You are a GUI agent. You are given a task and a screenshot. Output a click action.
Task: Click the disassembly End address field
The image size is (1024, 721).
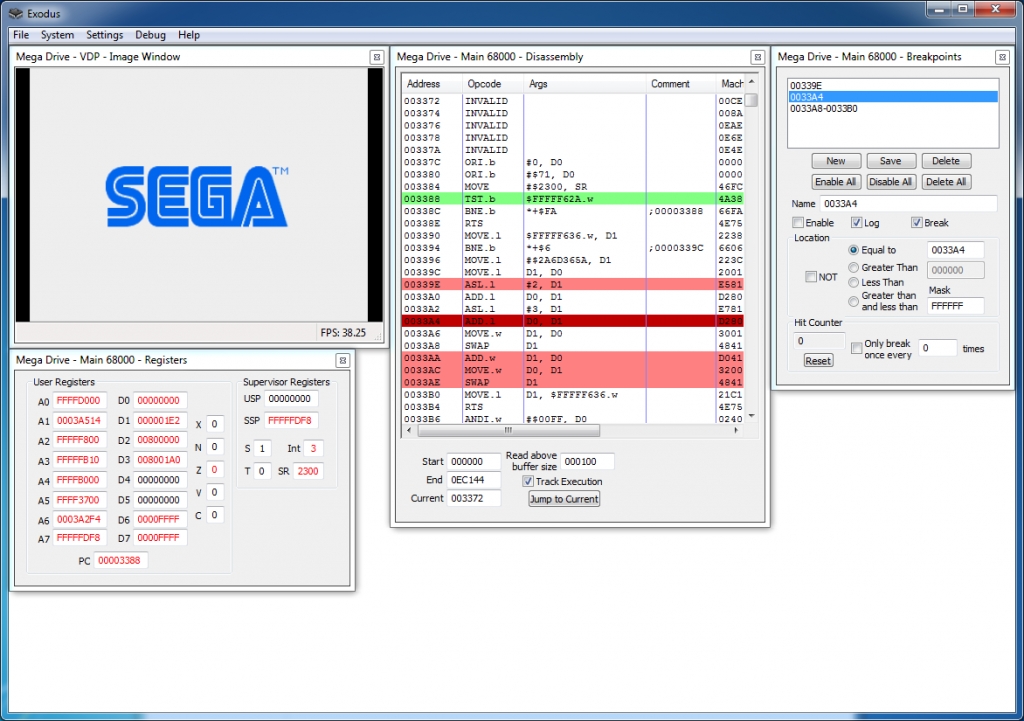[x=473, y=480]
